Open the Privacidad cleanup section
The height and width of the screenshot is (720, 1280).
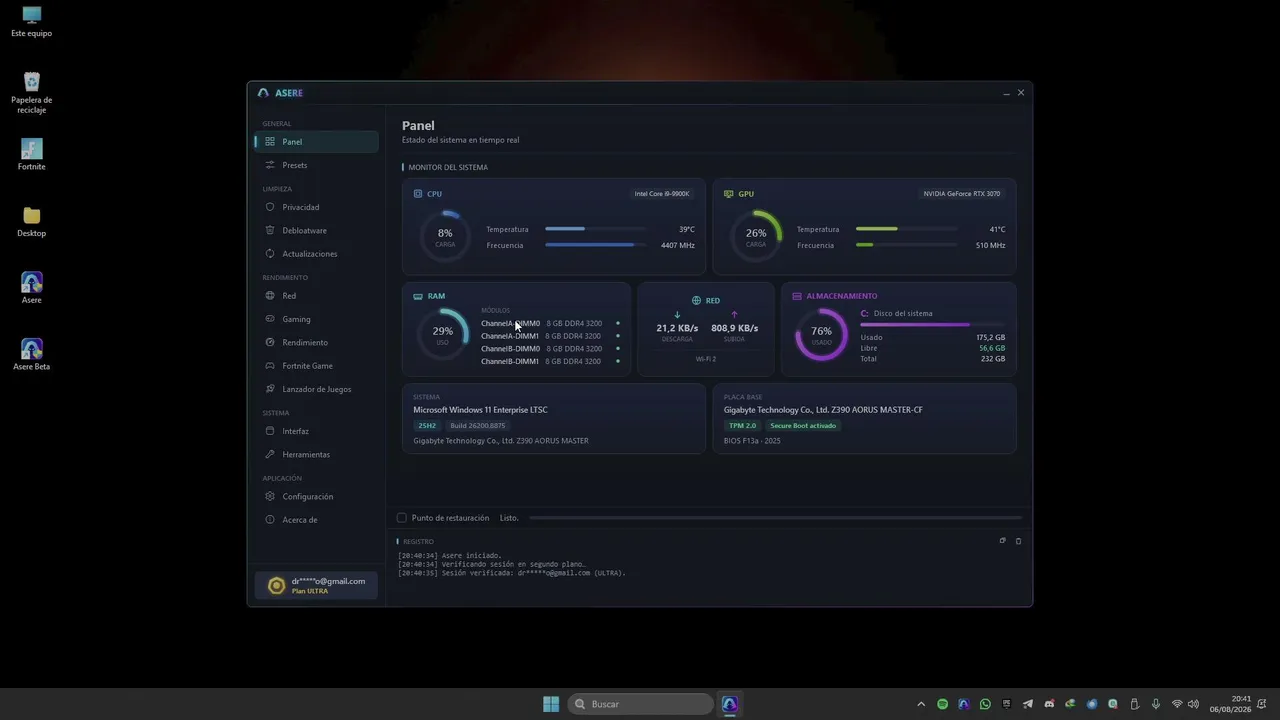[x=316, y=207]
